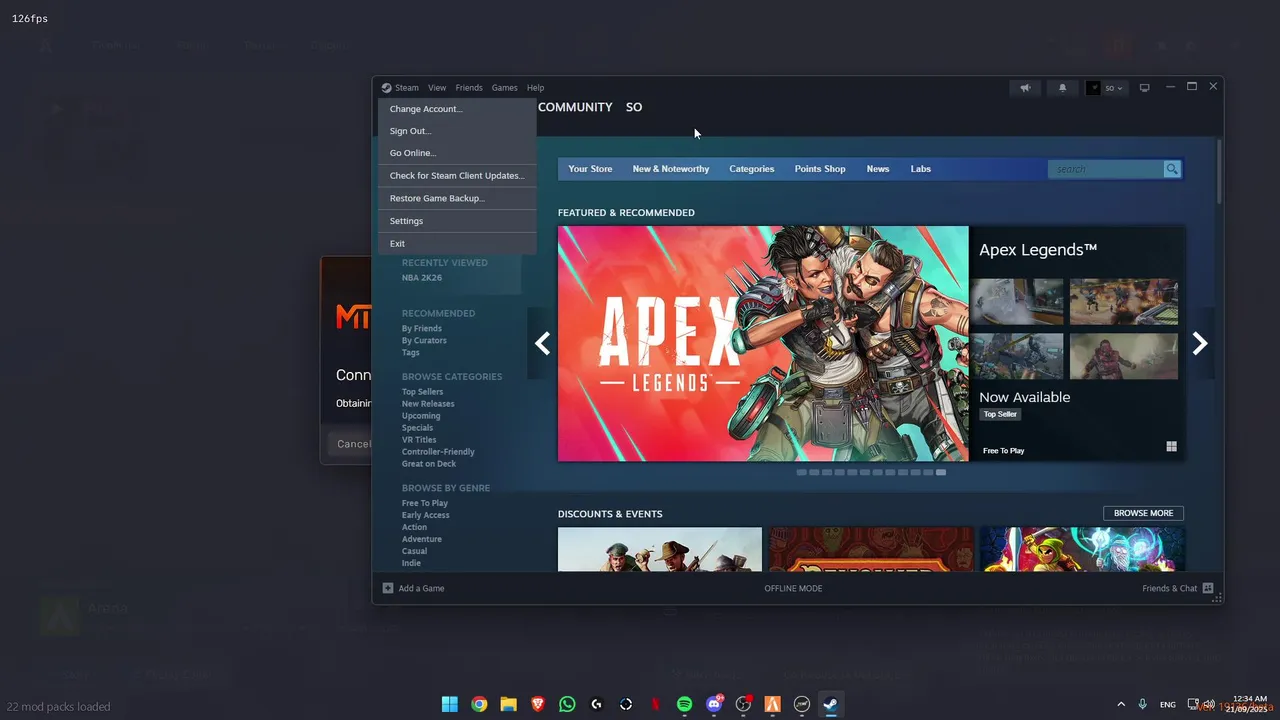Open Spotify from taskbar

click(684, 704)
